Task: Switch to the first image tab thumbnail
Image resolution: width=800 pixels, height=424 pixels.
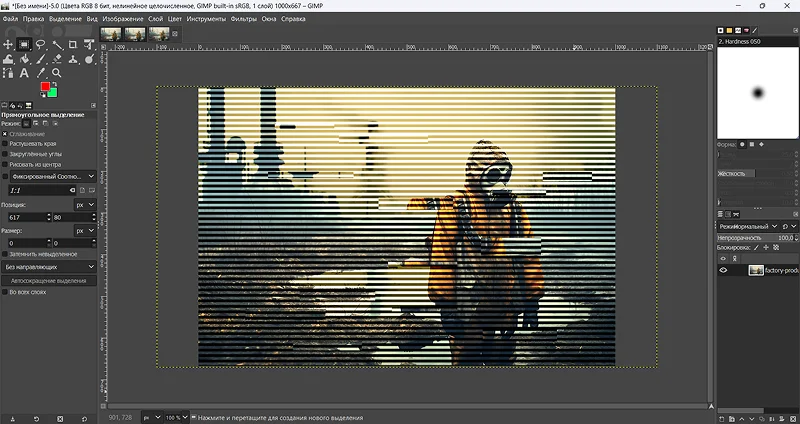Action: pyautogui.click(x=111, y=34)
